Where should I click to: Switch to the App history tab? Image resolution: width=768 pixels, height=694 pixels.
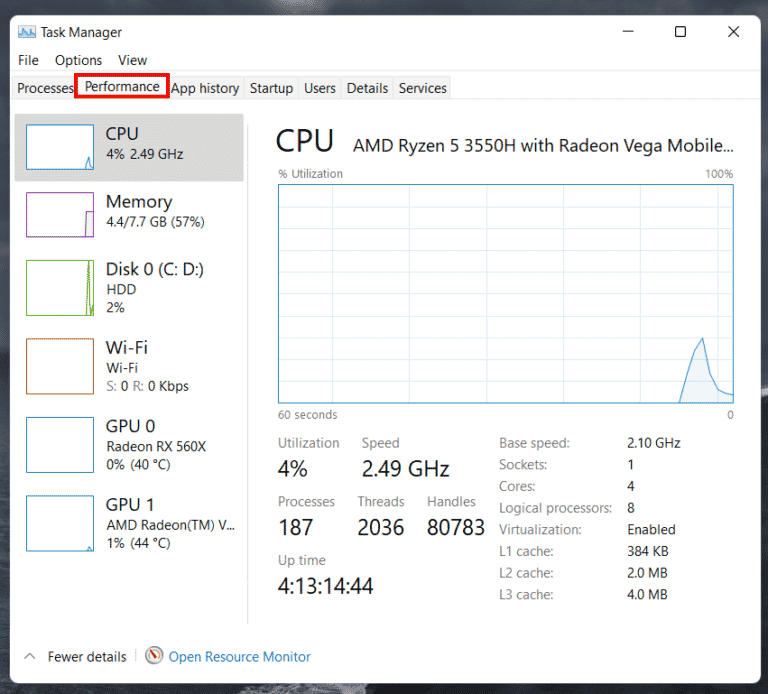coord(205,88)
